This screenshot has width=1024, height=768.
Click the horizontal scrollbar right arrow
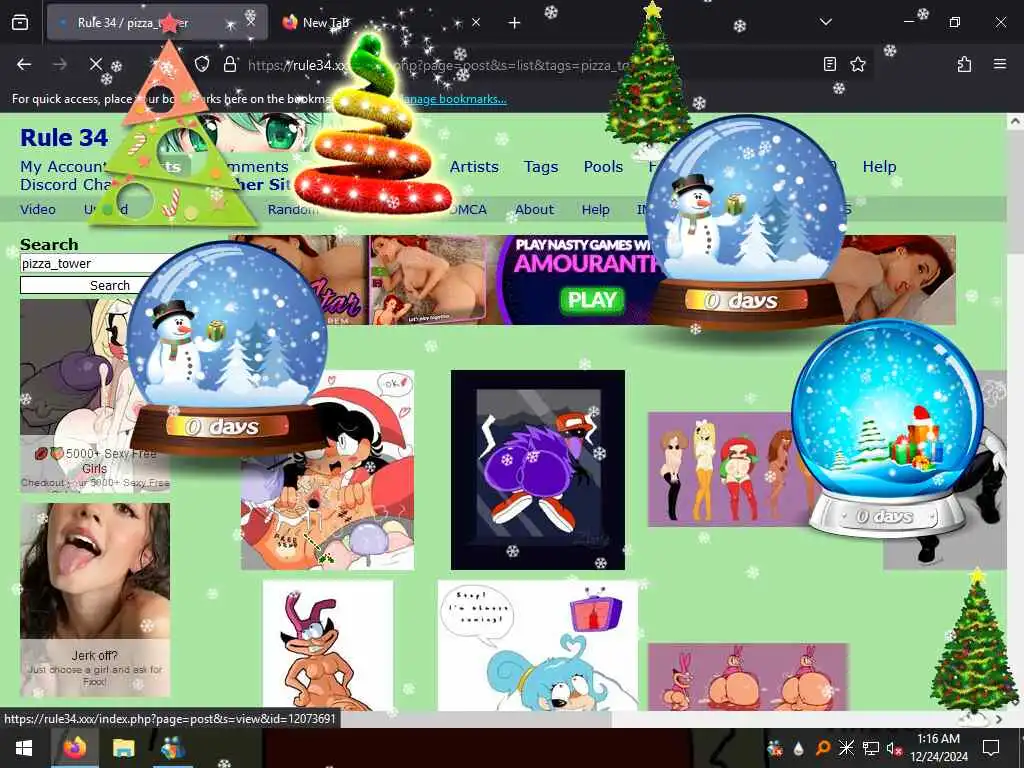[999, 719]
